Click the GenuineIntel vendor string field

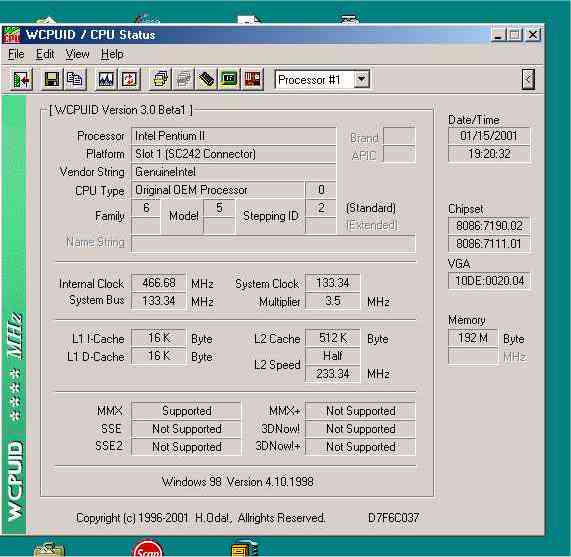tap(233, 172)
